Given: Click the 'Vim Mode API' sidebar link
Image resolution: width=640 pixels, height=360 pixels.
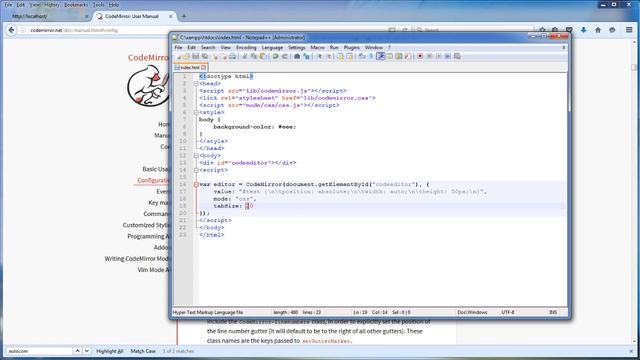Looking at the screenshot, I should (153, 270).
